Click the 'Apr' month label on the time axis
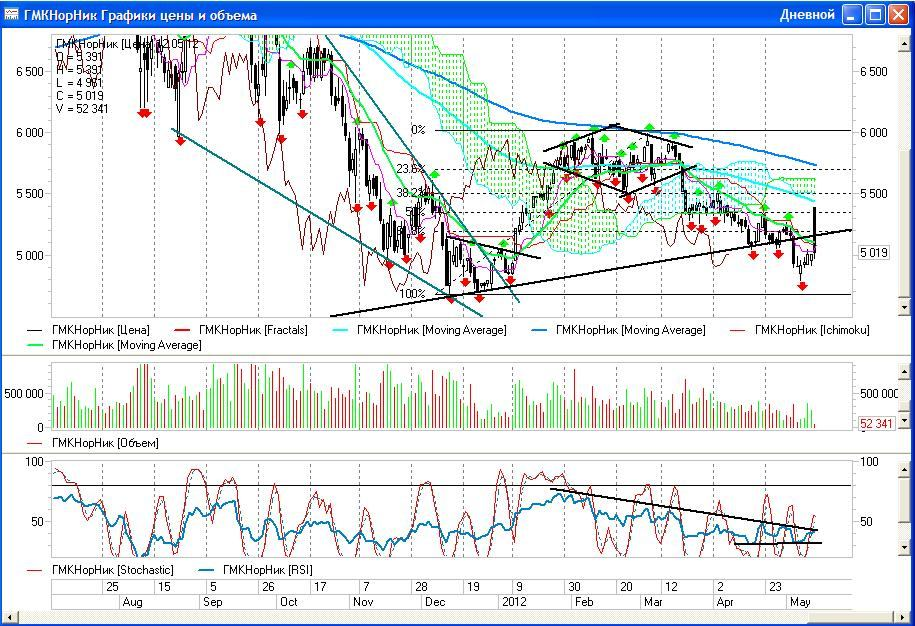The width and height of the screenshot is (915, 626). pos(725,602)
